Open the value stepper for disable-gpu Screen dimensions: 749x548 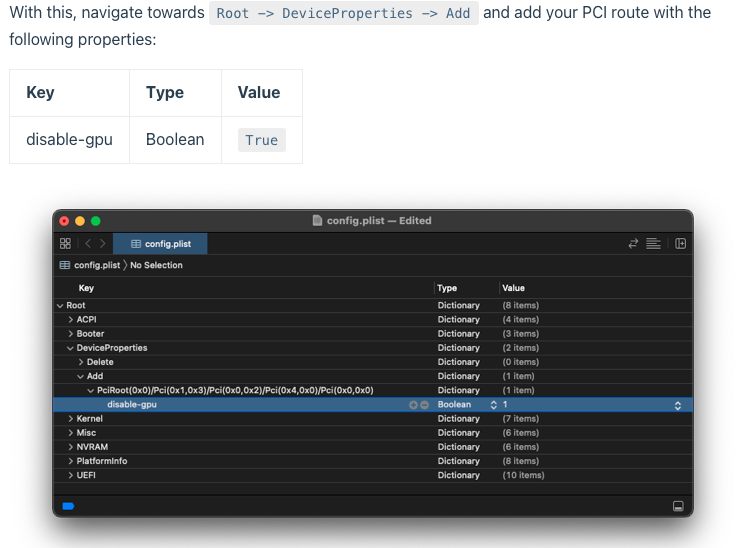coord(677,406)
